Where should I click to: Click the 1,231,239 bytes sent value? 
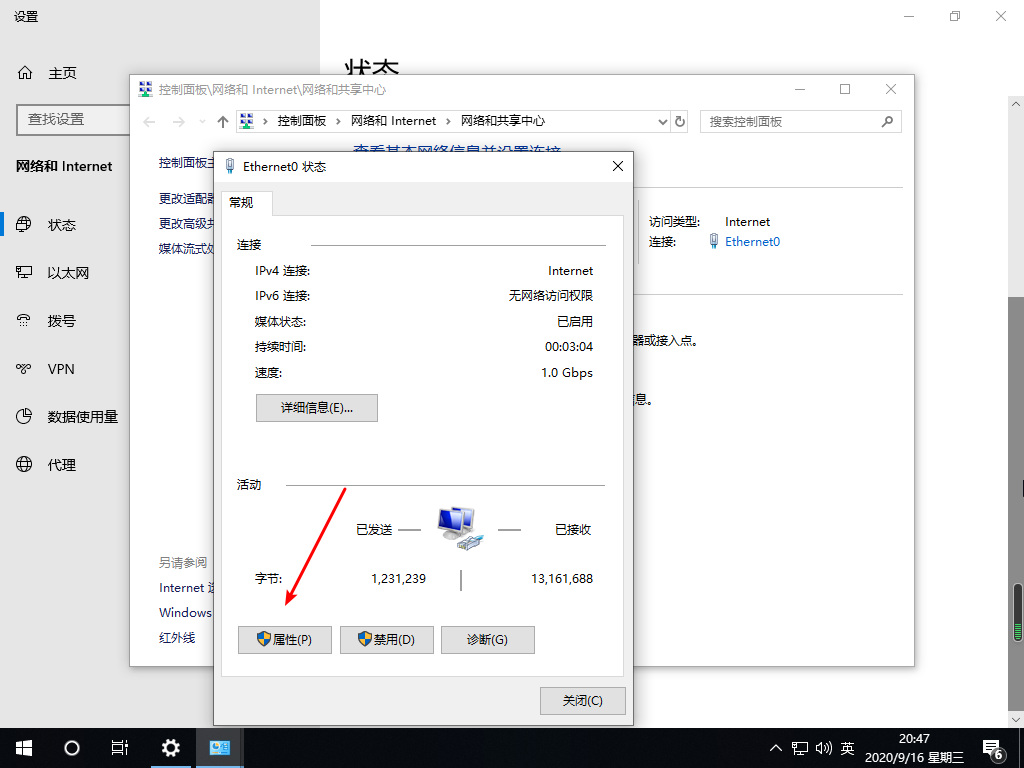398,579
